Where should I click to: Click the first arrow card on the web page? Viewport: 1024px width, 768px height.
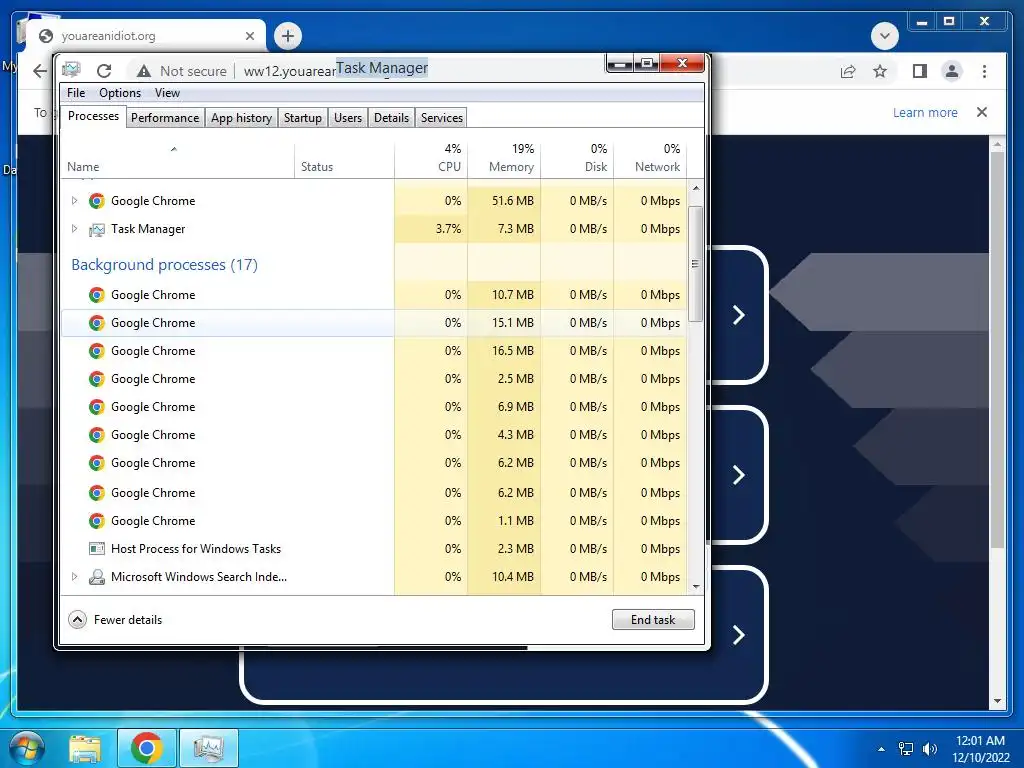739,315
